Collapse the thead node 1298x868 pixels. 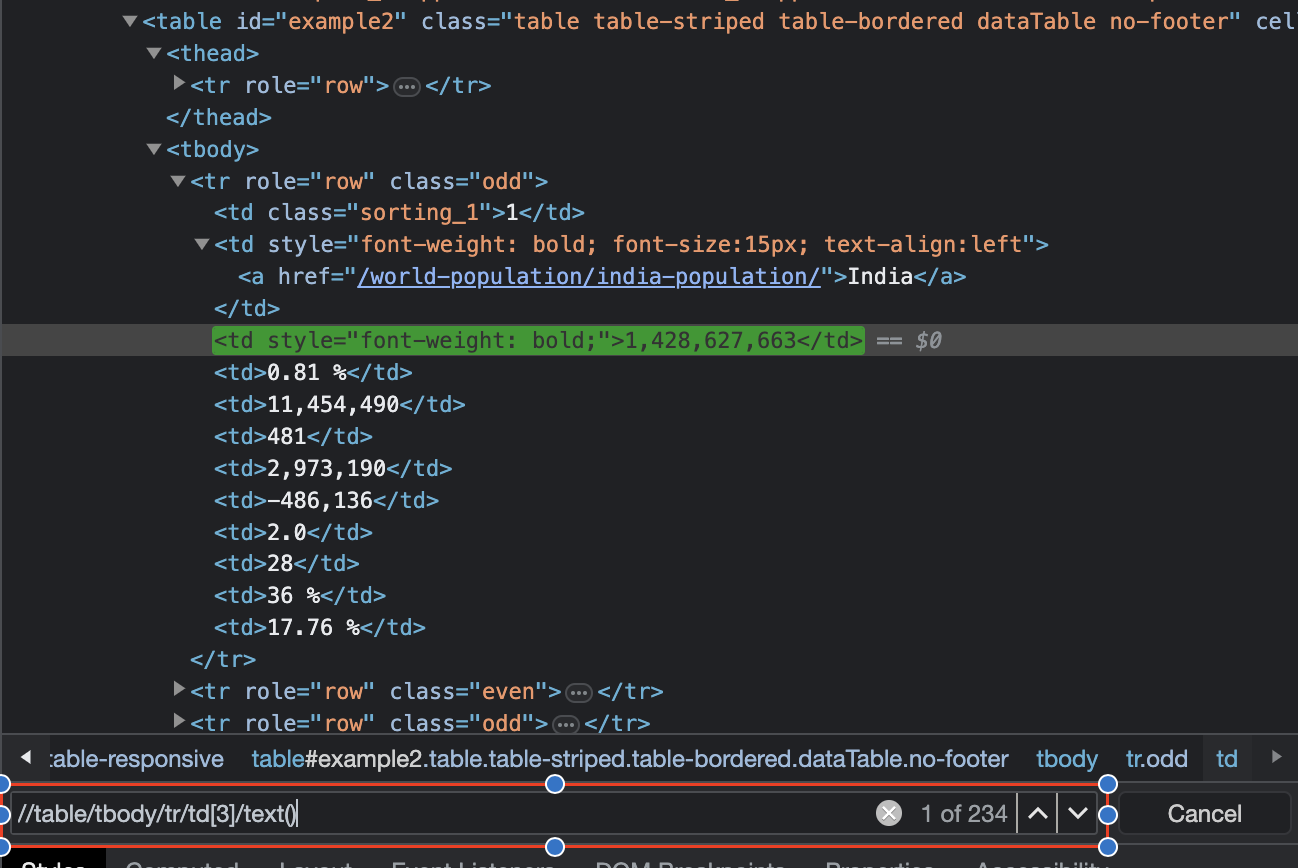coord(154,53)
